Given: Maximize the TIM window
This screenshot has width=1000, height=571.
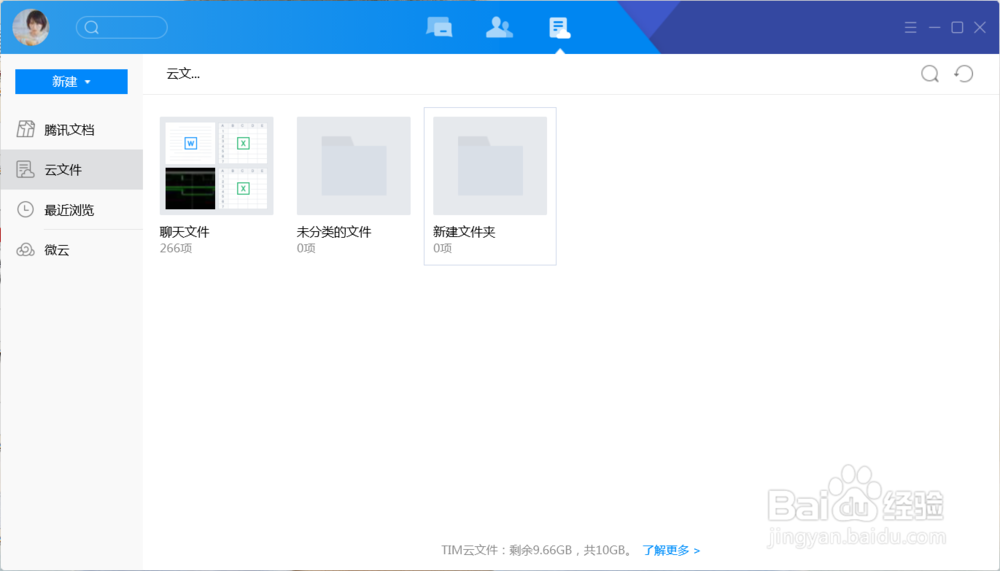Looking at the screenshot, I should point(957,27).
